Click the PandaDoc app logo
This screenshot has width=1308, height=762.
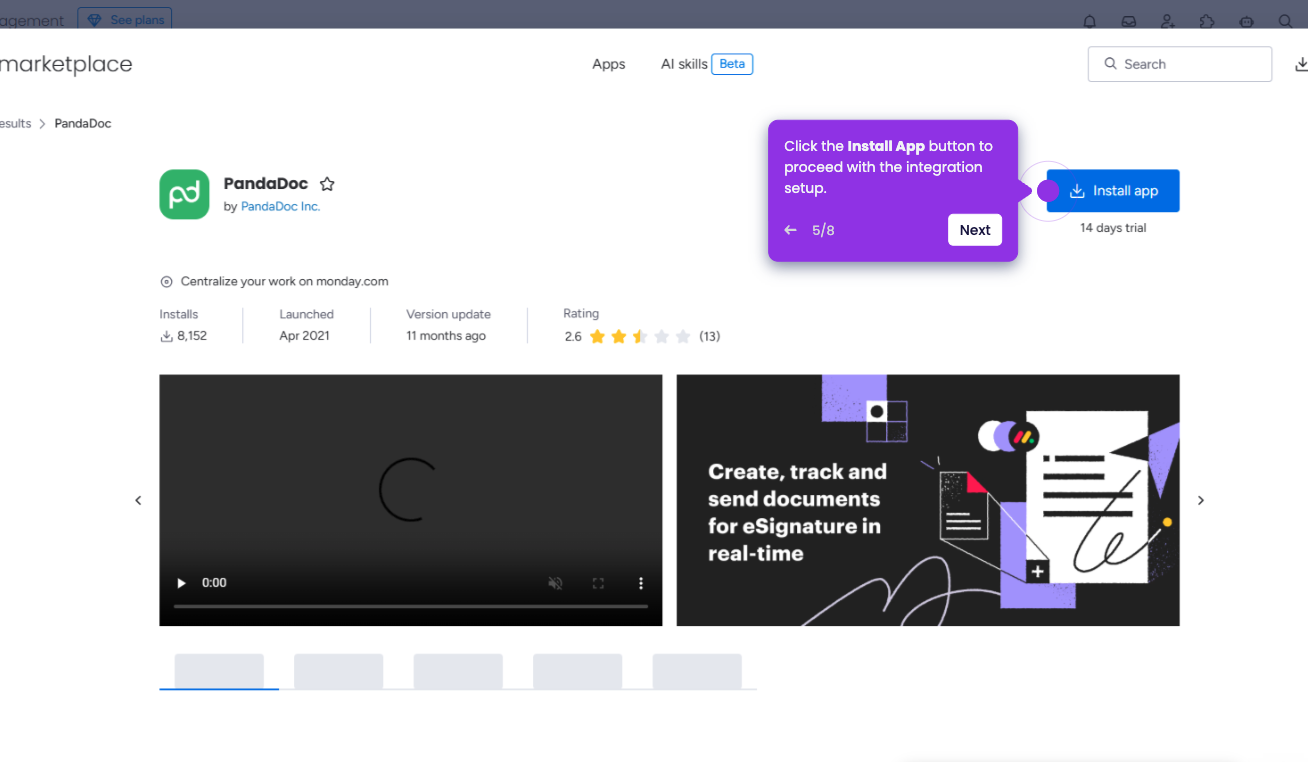[x=184, y=194]
